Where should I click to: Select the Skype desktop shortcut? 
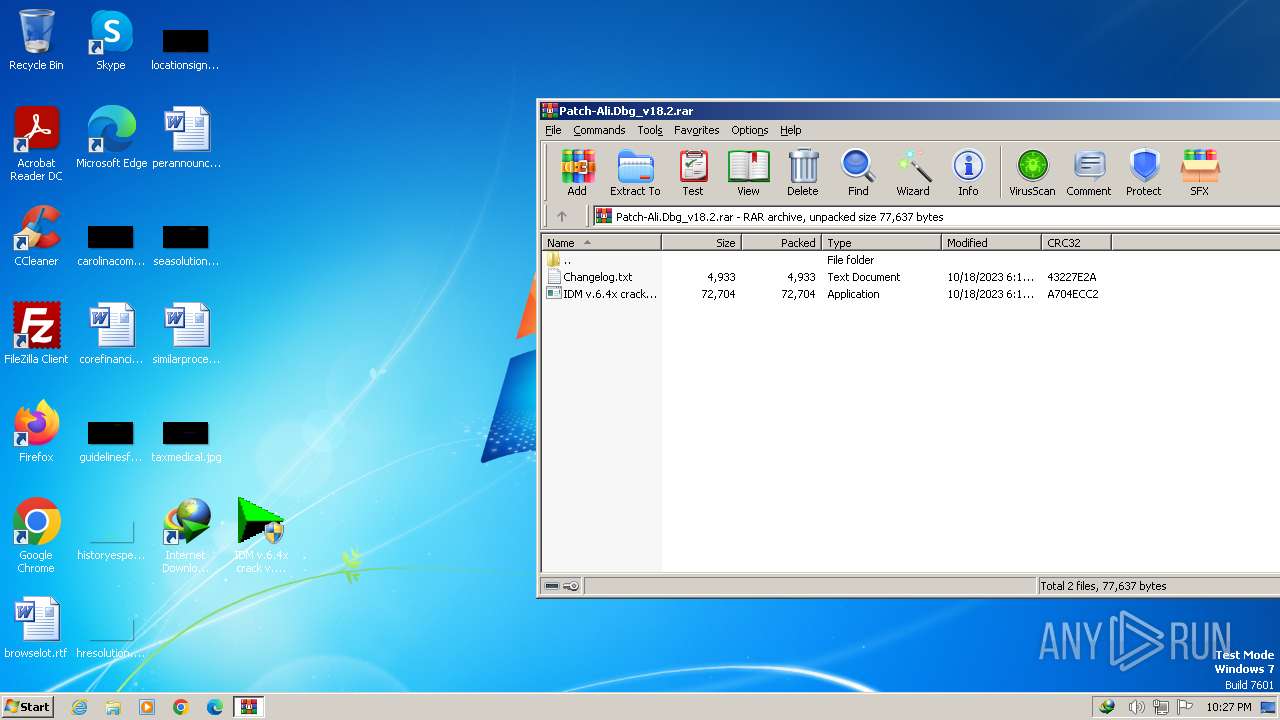pyautogui.click(x=110, y=41)
